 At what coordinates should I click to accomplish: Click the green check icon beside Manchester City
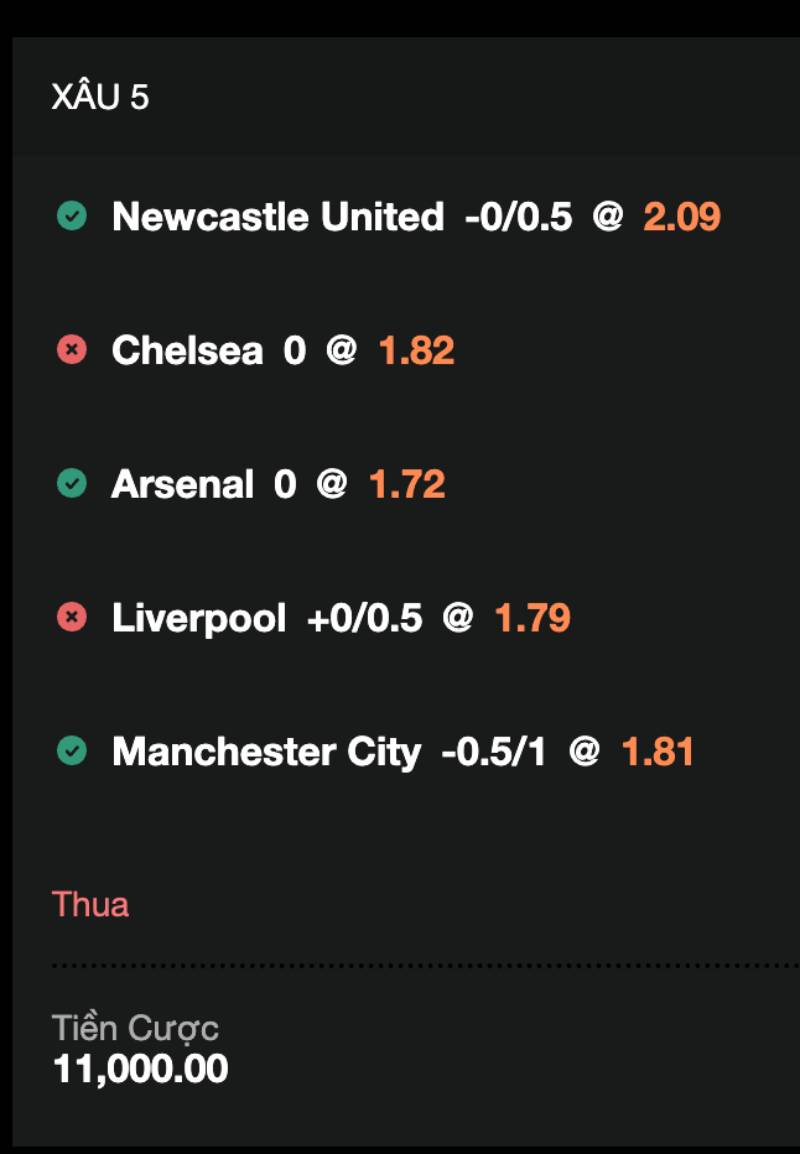click(71, 751)
